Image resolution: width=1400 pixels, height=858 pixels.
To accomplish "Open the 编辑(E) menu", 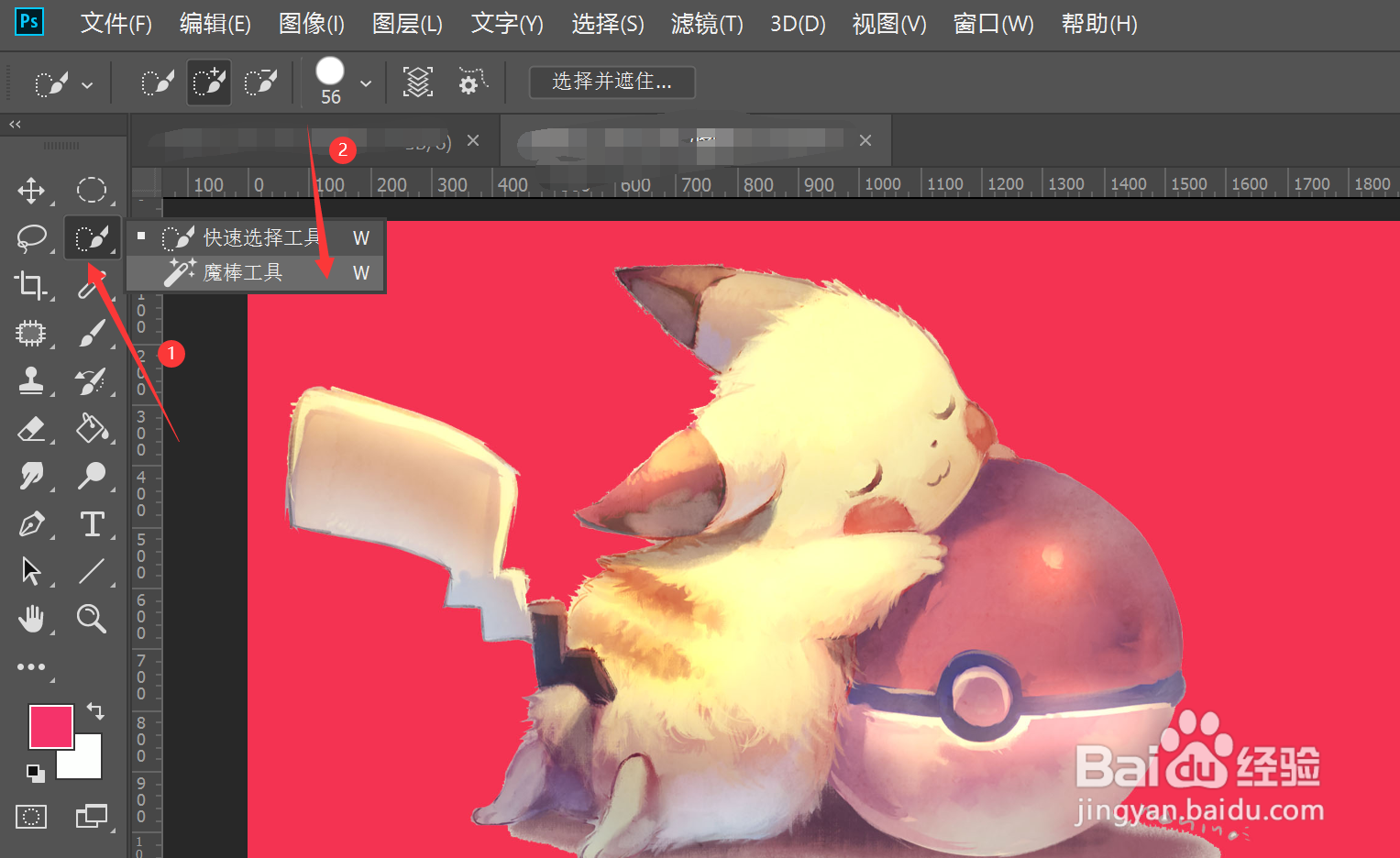I will click(215, 24).
